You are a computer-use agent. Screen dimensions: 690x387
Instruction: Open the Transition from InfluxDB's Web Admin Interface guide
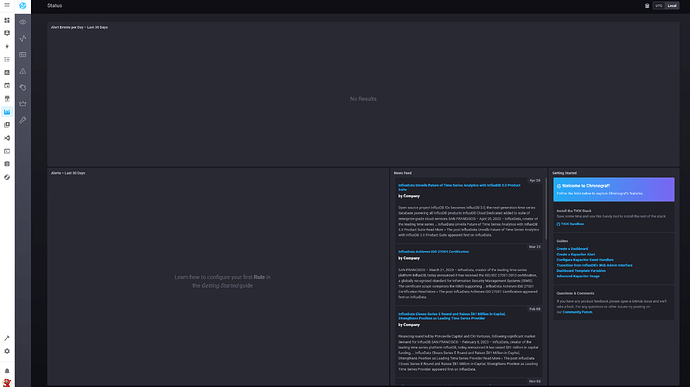click(x=595, y=265)
